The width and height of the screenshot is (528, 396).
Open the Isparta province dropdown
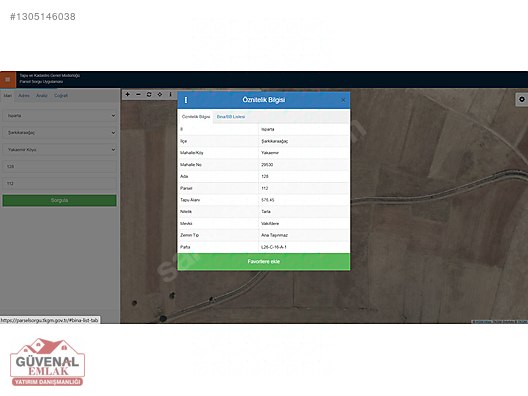coord(60,116)
